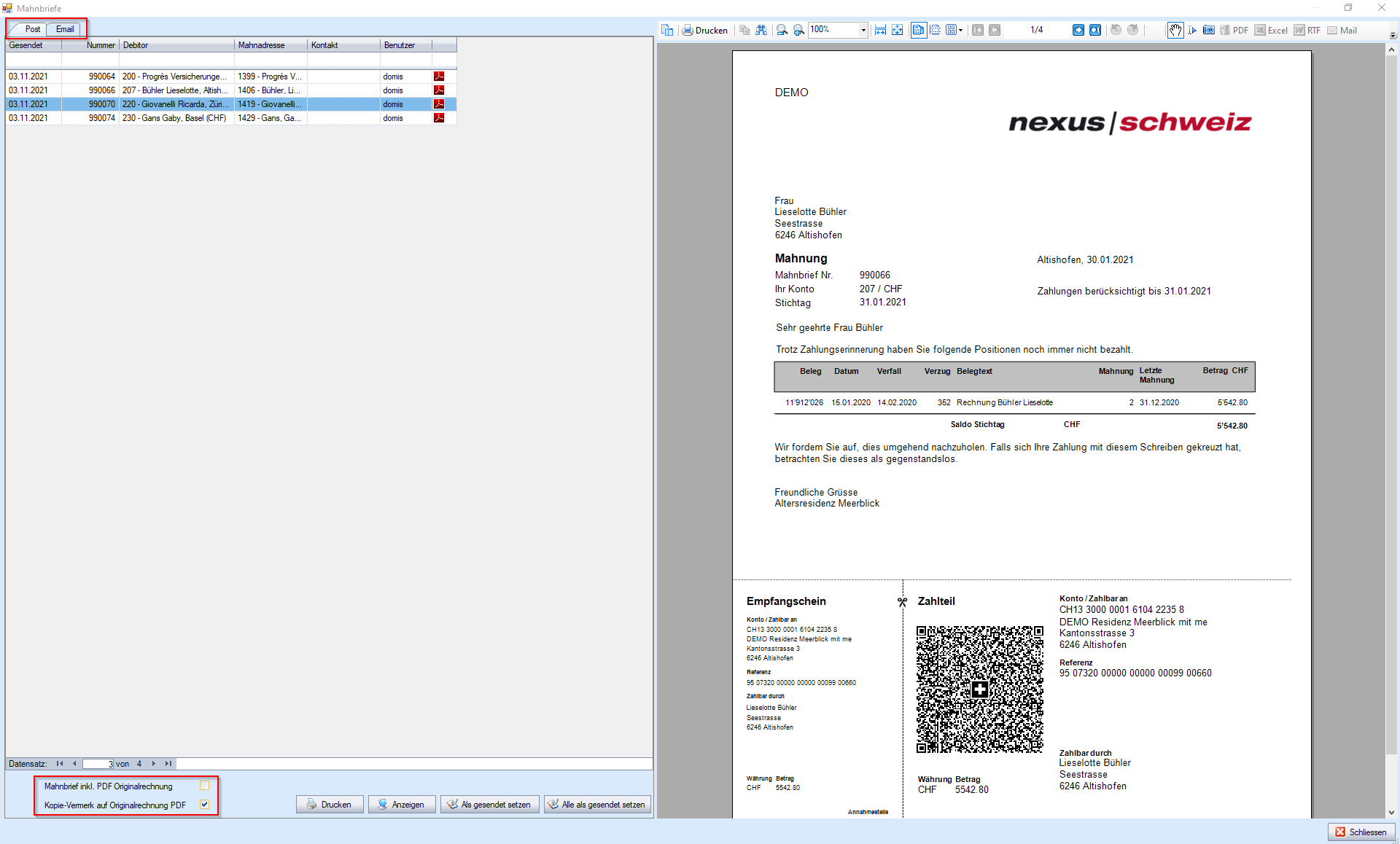Click the binoculars search icon
Screen dimensions: 1400x844
coord(761,30)
